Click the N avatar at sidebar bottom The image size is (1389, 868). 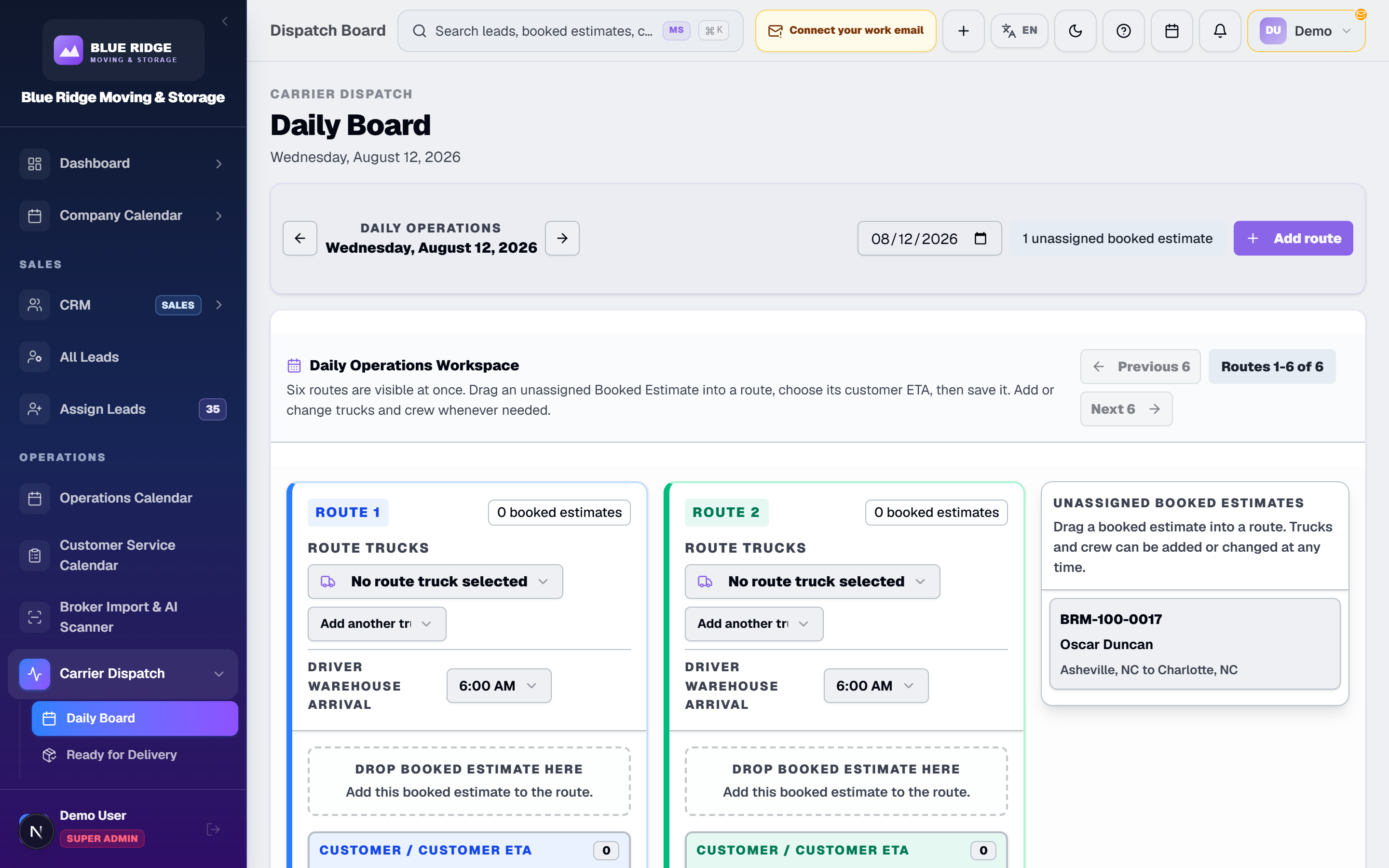click(x=36, y=831)
